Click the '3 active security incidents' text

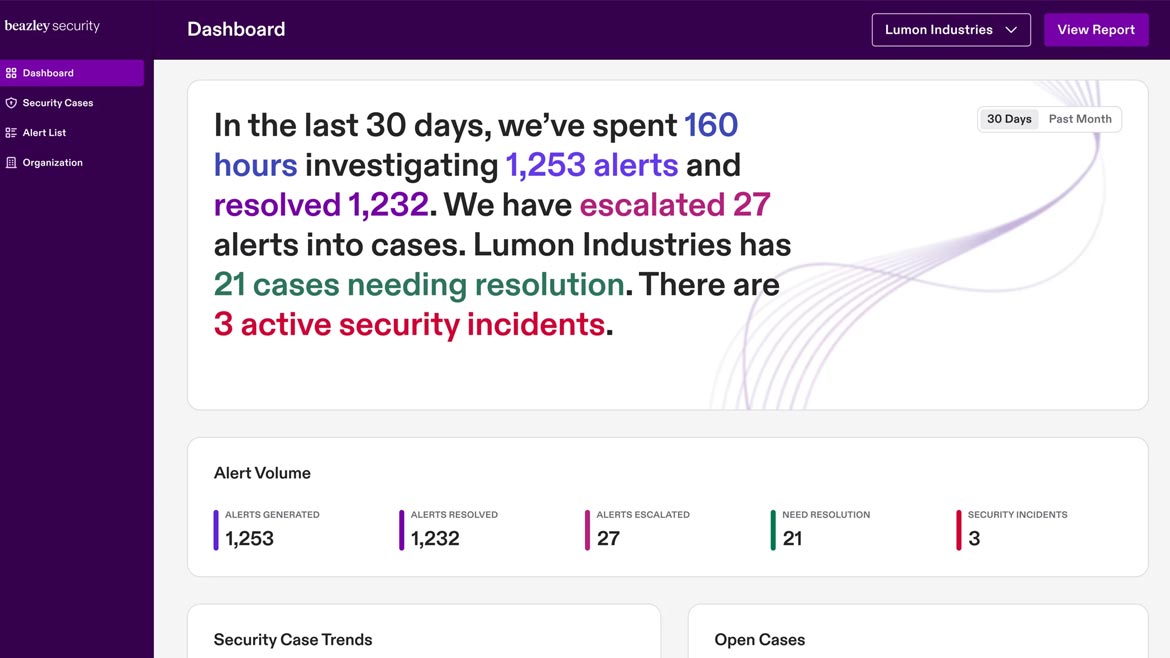click(x=409, y=325)
